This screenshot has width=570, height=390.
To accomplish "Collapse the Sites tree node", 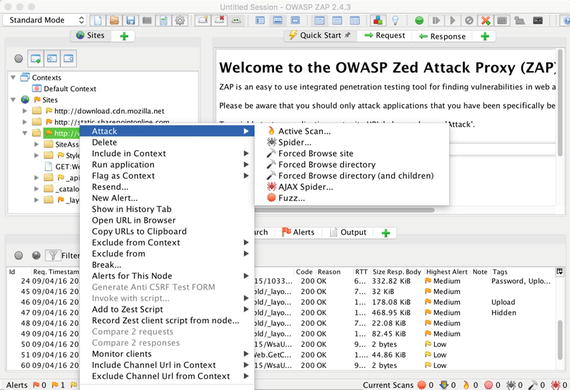I will coord(13,100).
